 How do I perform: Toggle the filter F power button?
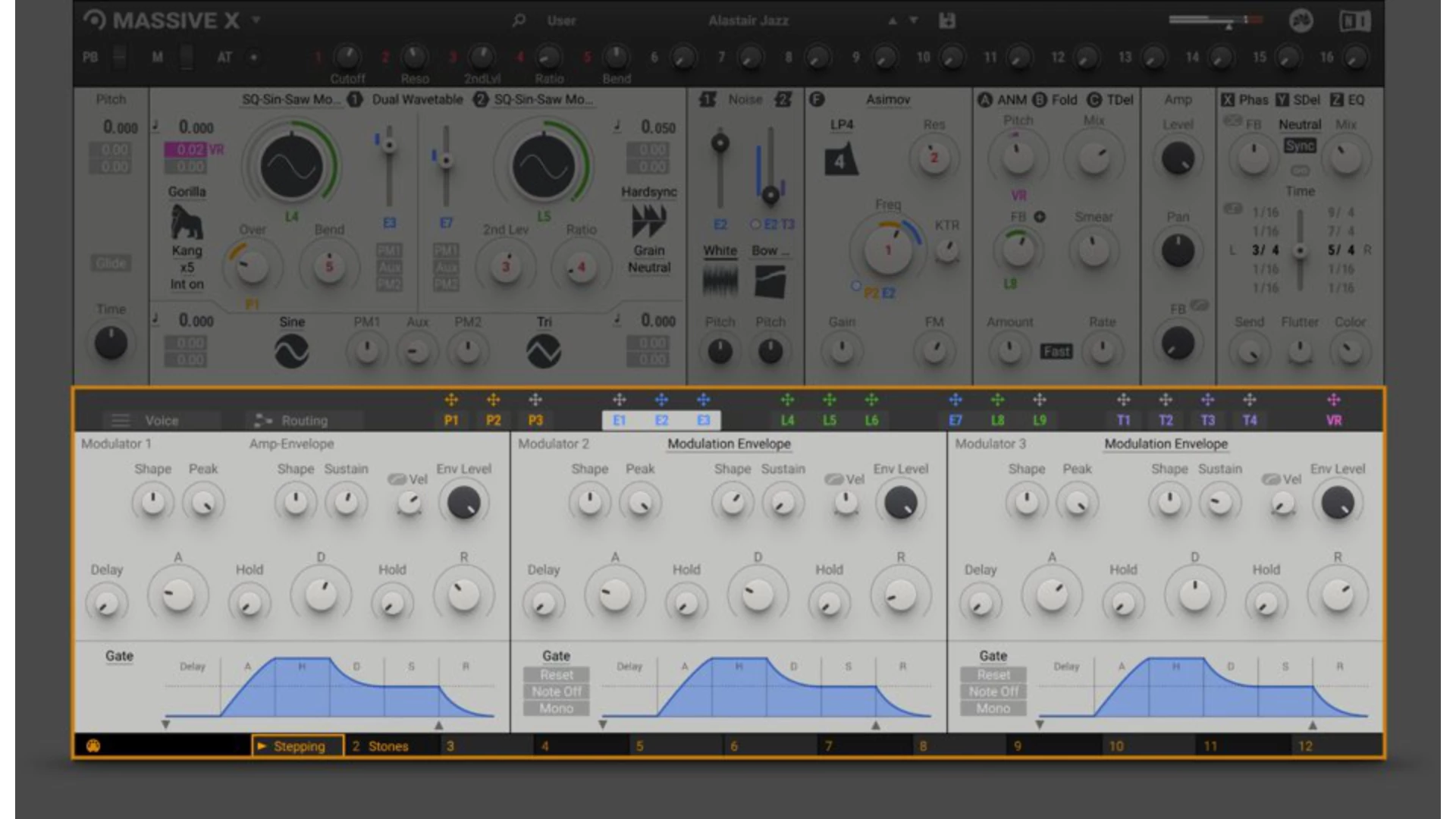pyautogui.click(x=817, y=99)
